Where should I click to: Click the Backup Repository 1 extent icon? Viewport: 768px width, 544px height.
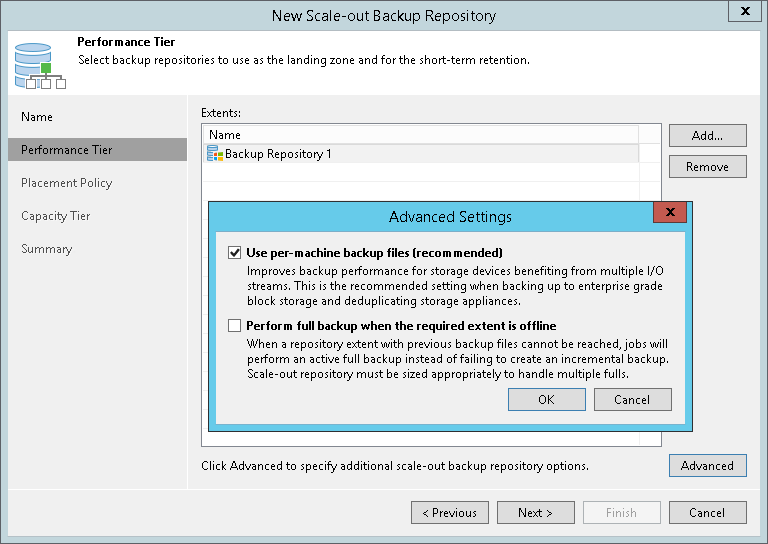pyautogui.click(x=215, y=154)
